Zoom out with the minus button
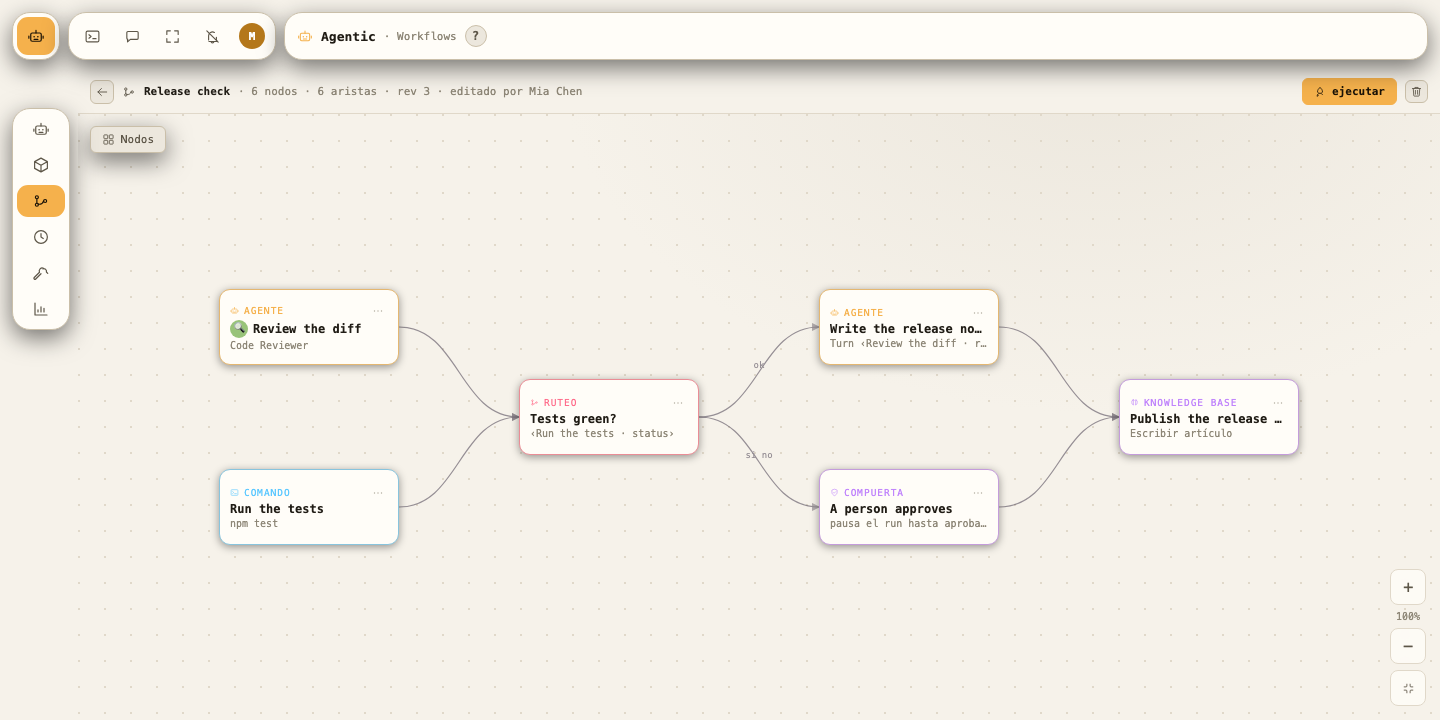 tap(1408, 646)
